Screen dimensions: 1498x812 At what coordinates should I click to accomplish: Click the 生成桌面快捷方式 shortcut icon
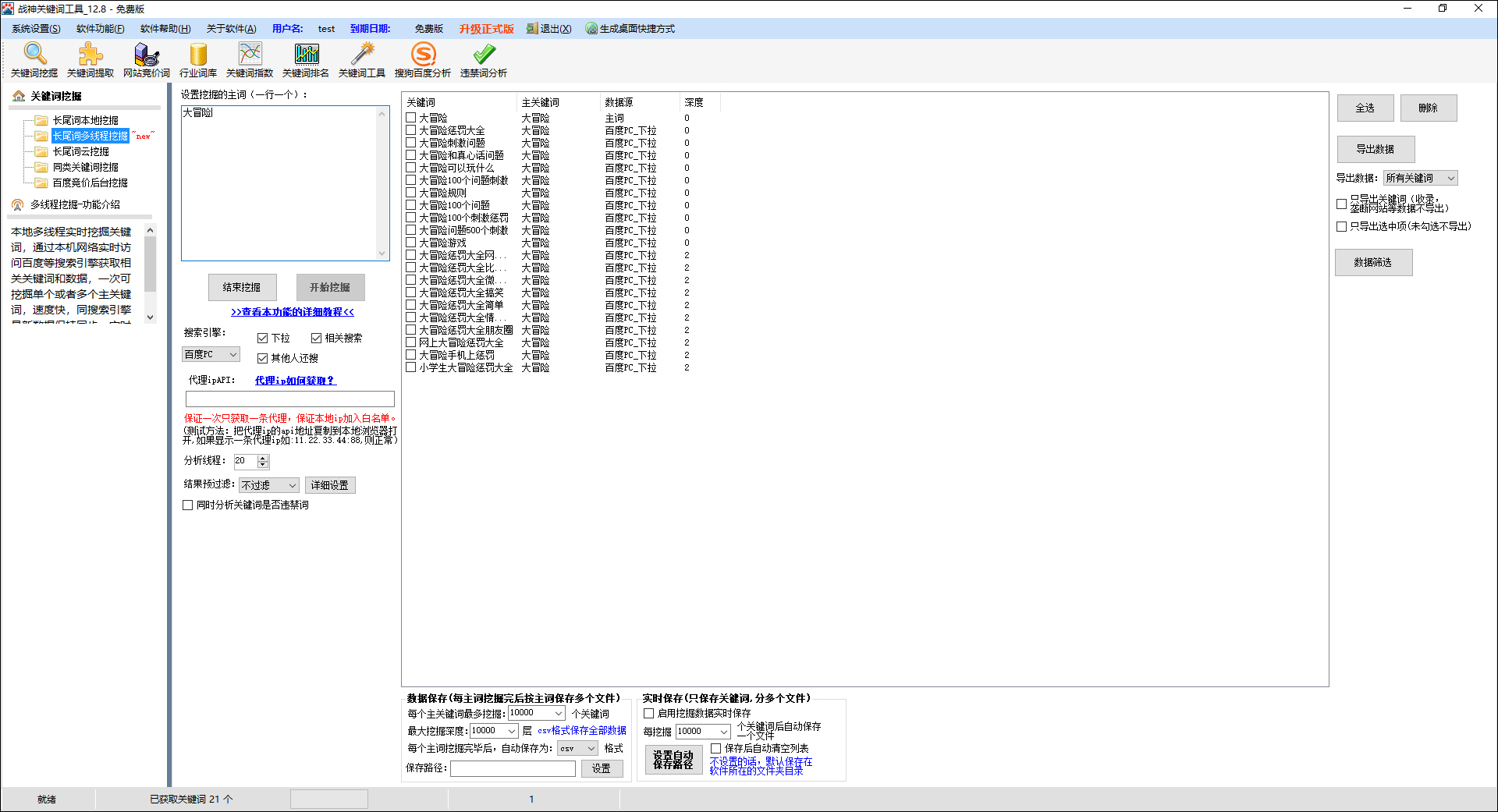[x=592, y=29]
